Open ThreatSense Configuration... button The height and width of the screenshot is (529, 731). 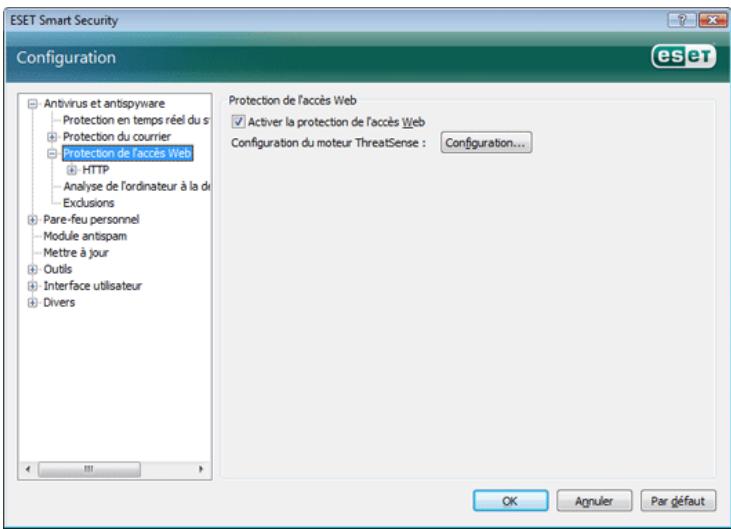[x=486, y=143]
